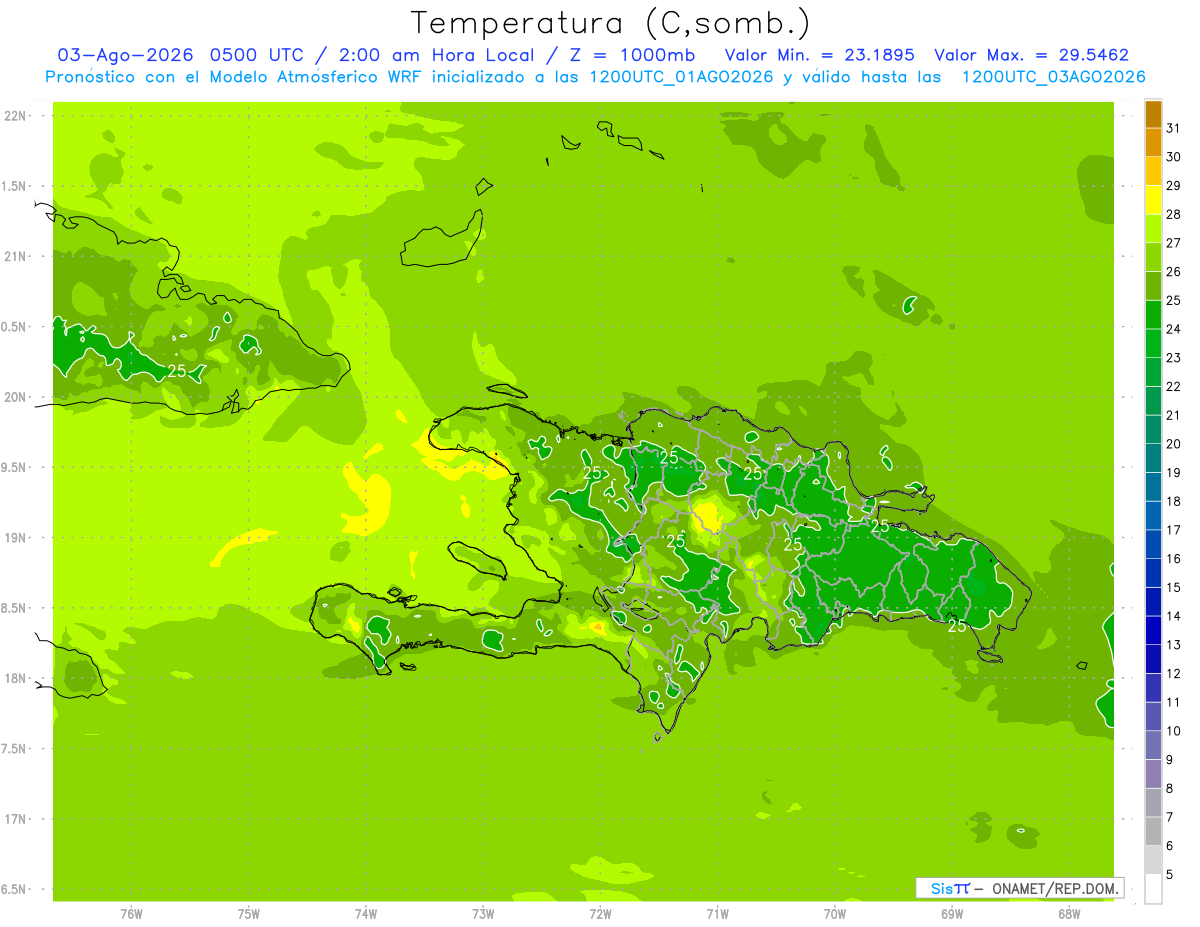Click the 22N latitude label
The height and width of the screenshot is (927, 1200).
click(15, 116)
